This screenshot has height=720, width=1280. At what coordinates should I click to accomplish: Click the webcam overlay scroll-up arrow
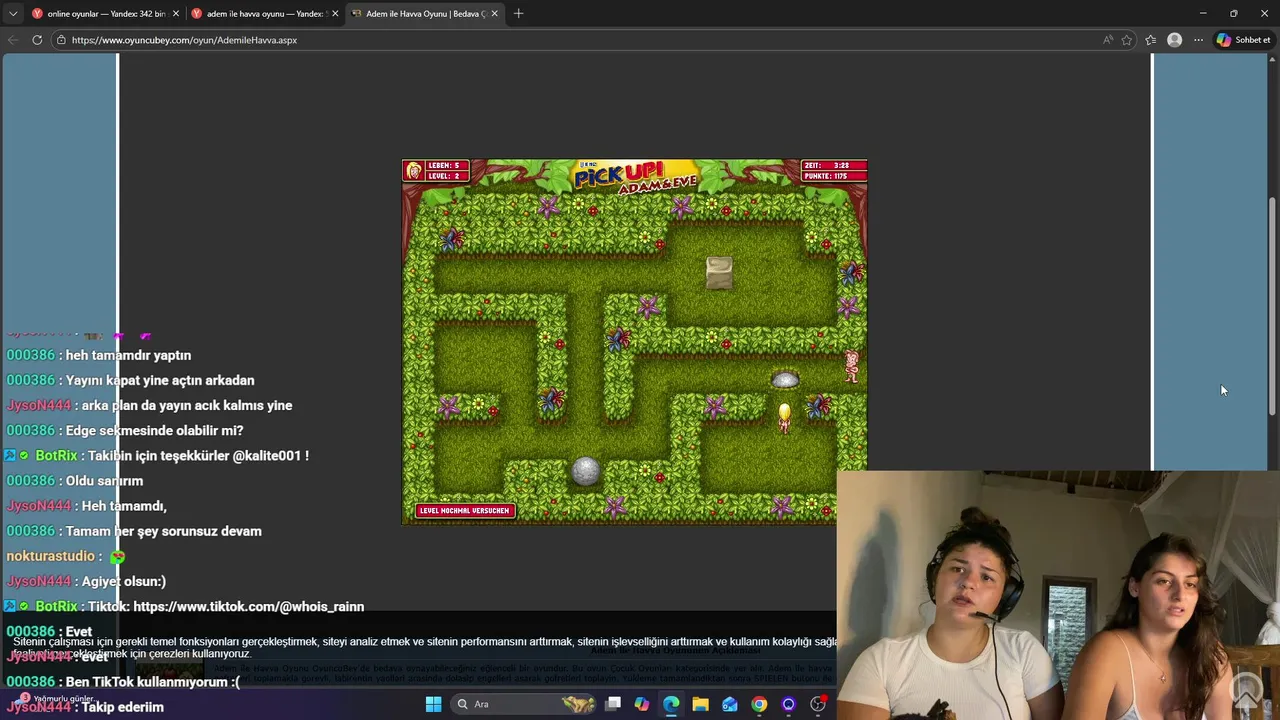point(1246,688)
